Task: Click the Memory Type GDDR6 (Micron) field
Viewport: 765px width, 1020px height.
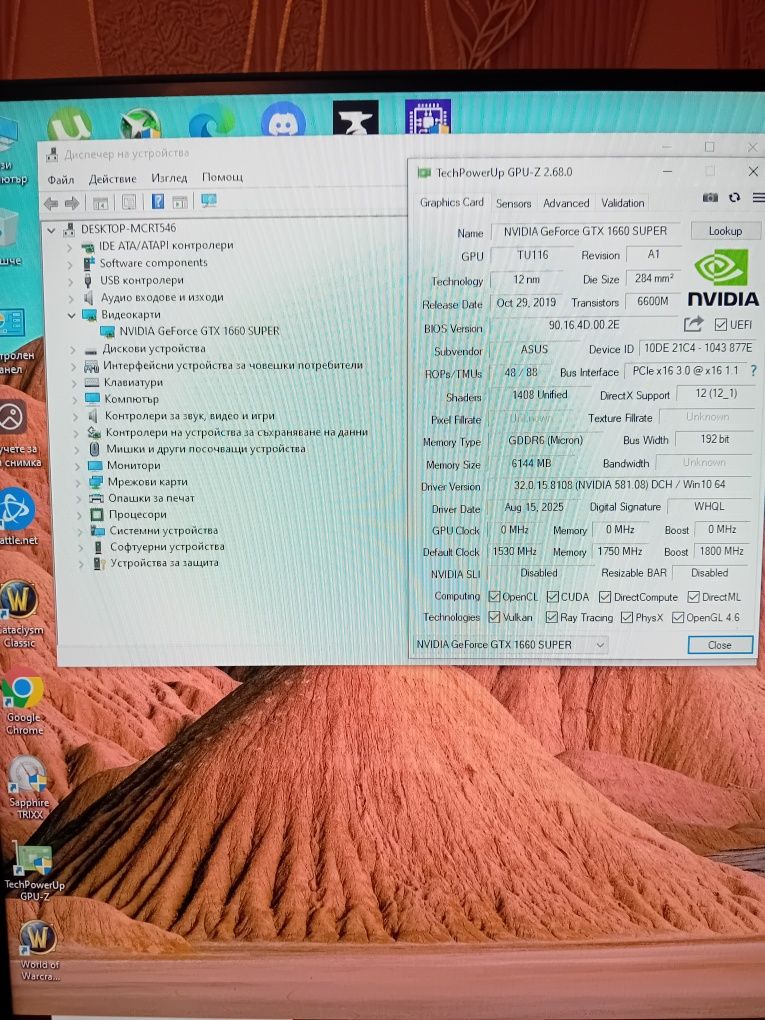Action: pyautogui.click(x=545, y=440)
